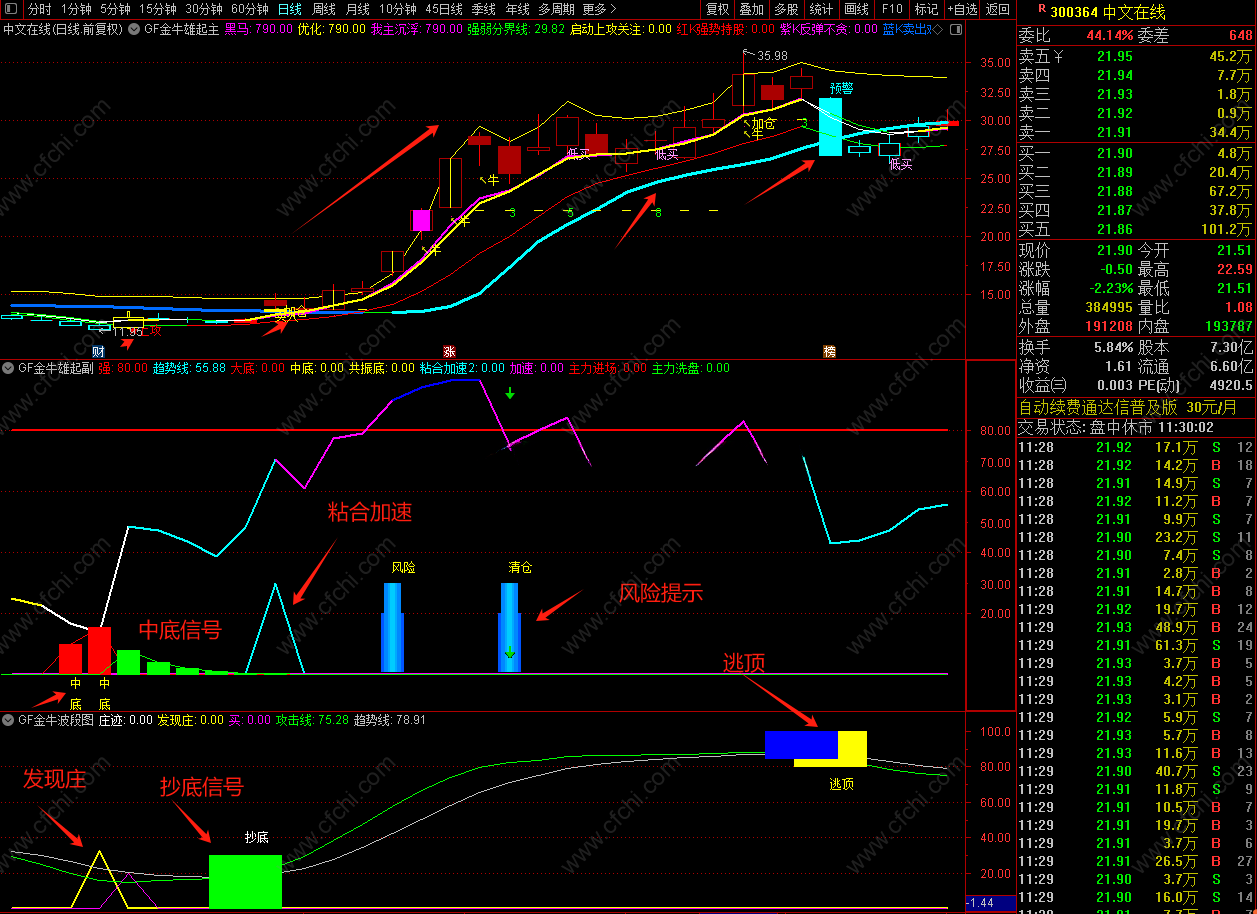Click the 买五 price 21.86 row
The height and width of the screenshot is (914, 1257).
[x=1136, y=229]
